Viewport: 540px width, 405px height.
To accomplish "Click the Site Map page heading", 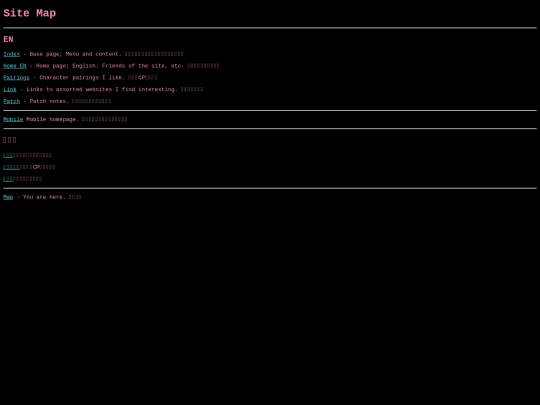I will click(x=30, y=13).
